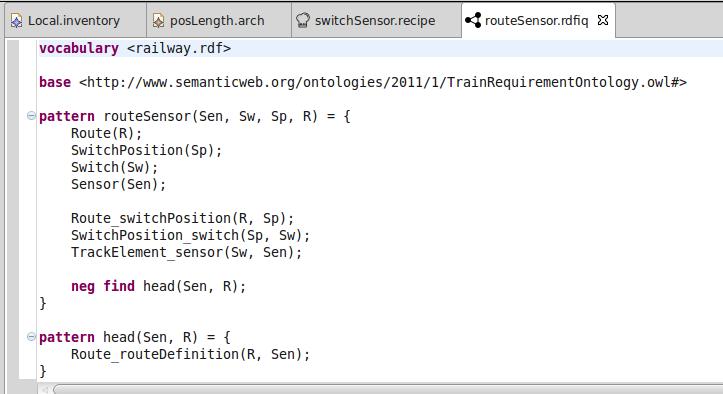The height and width of the screenshot is (394, 723).
Task: Collapse the head pattern fold marker
Action: (x=31, y=337)
